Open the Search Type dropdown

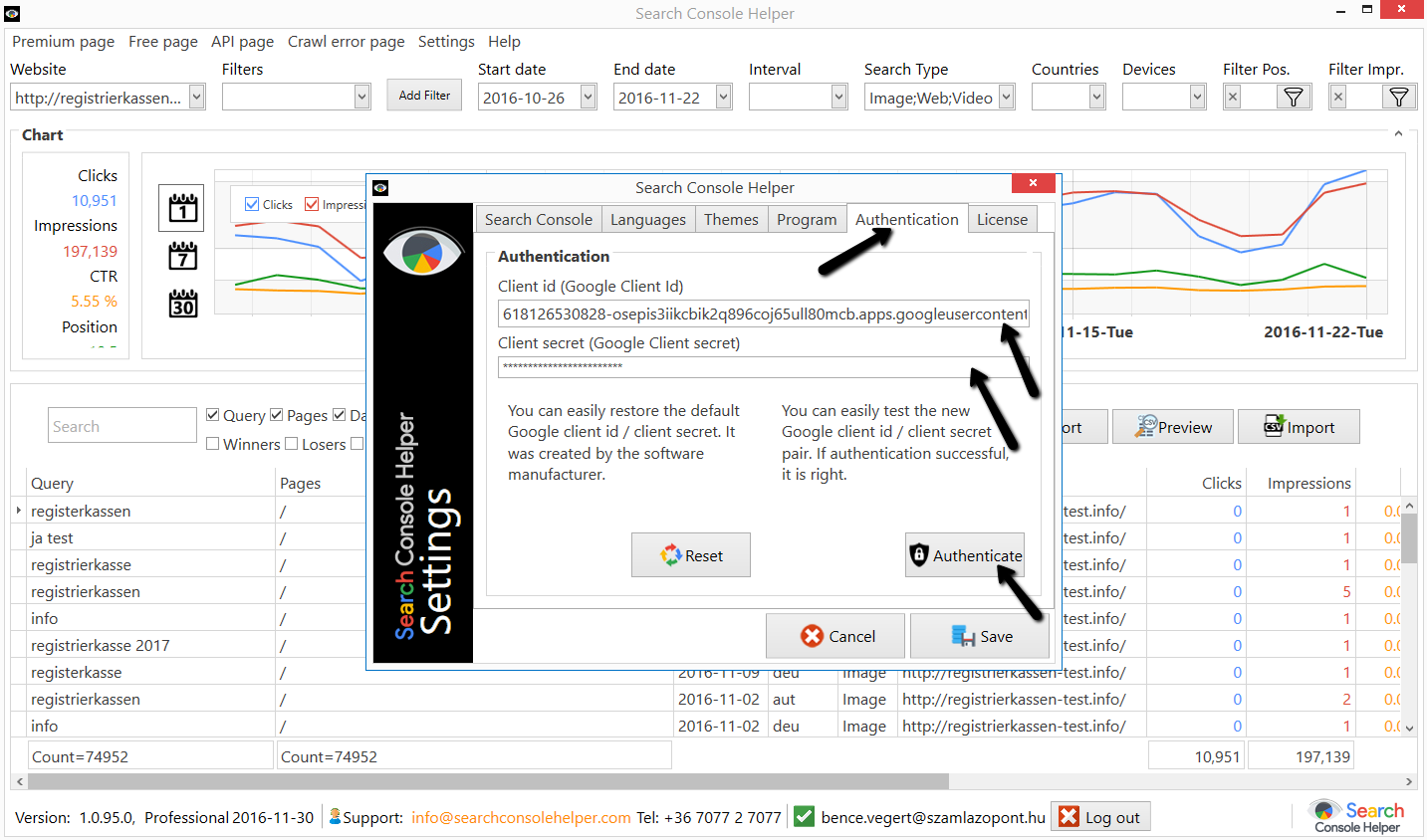(1007, 97)
